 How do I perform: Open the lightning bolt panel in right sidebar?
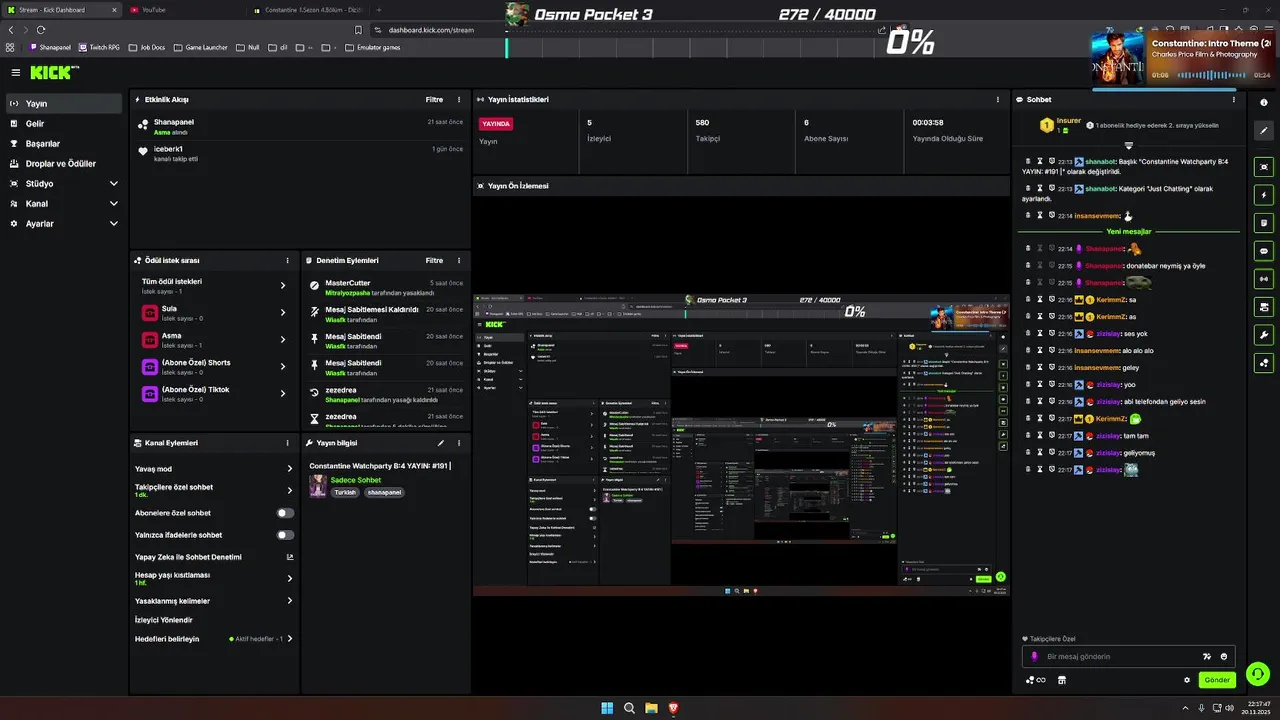click(1264, 195)
